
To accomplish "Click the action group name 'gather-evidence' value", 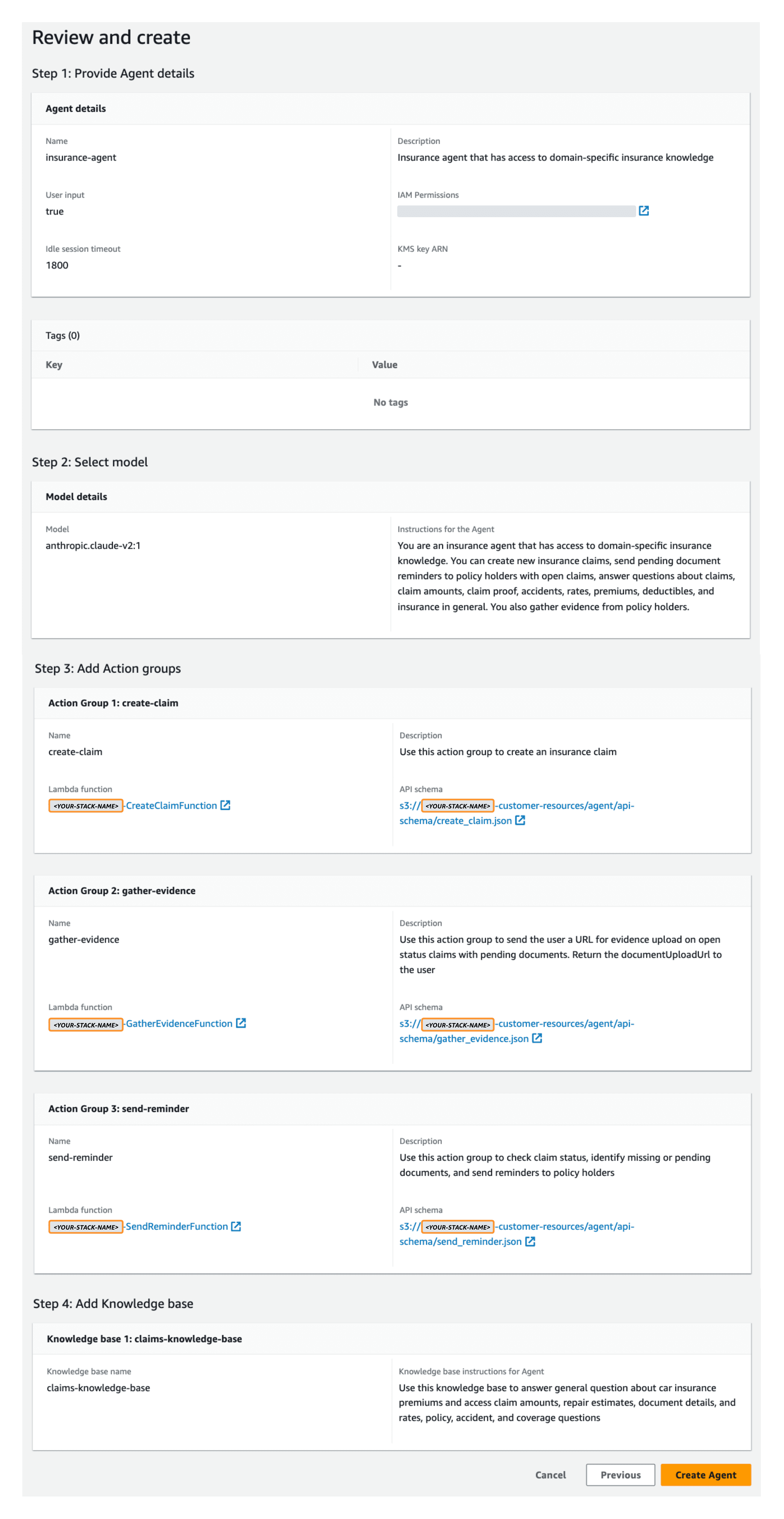I will click(x=84, y=939).
